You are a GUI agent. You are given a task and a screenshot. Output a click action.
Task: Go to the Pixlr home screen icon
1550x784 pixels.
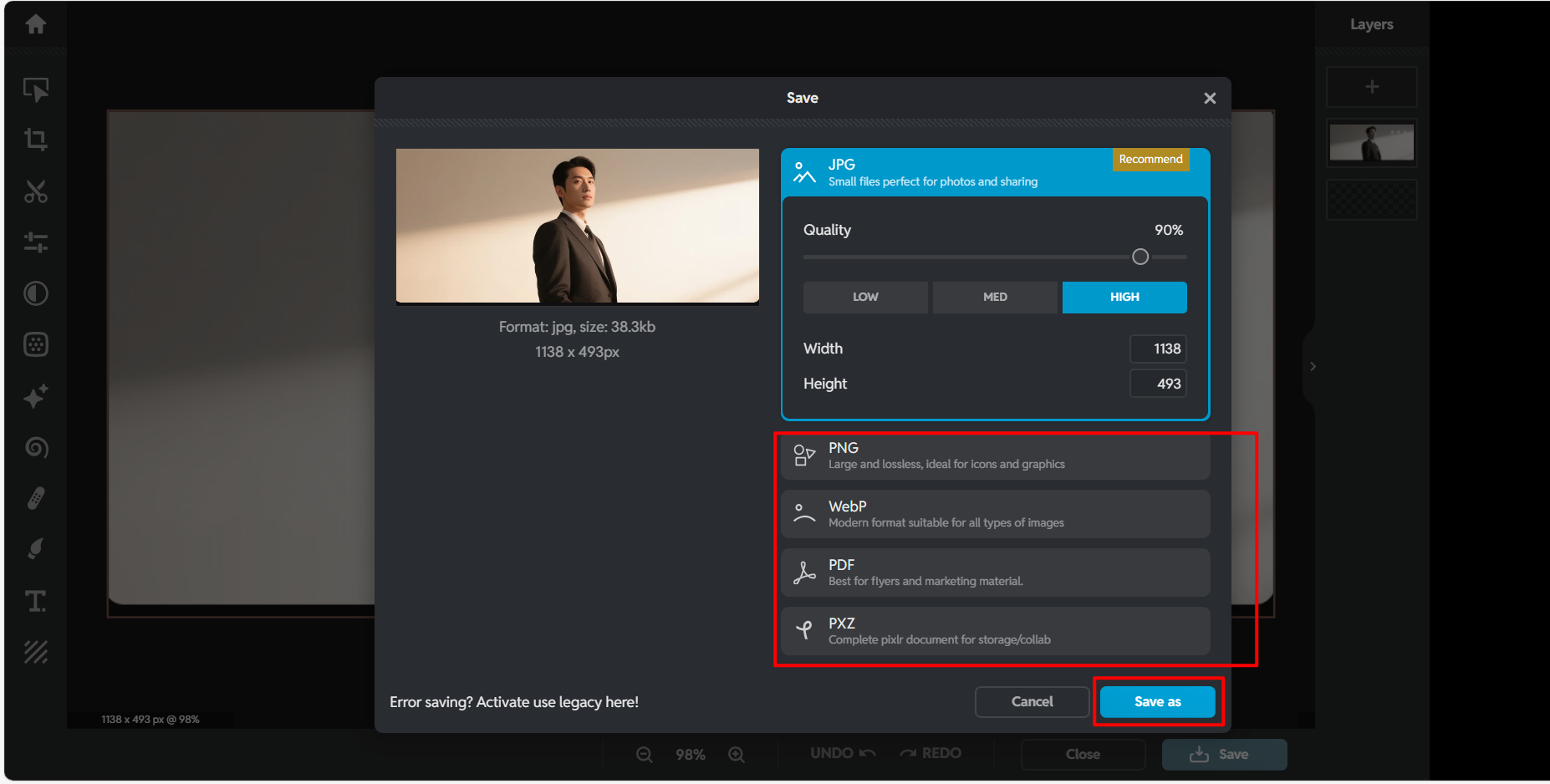[36, 24]
